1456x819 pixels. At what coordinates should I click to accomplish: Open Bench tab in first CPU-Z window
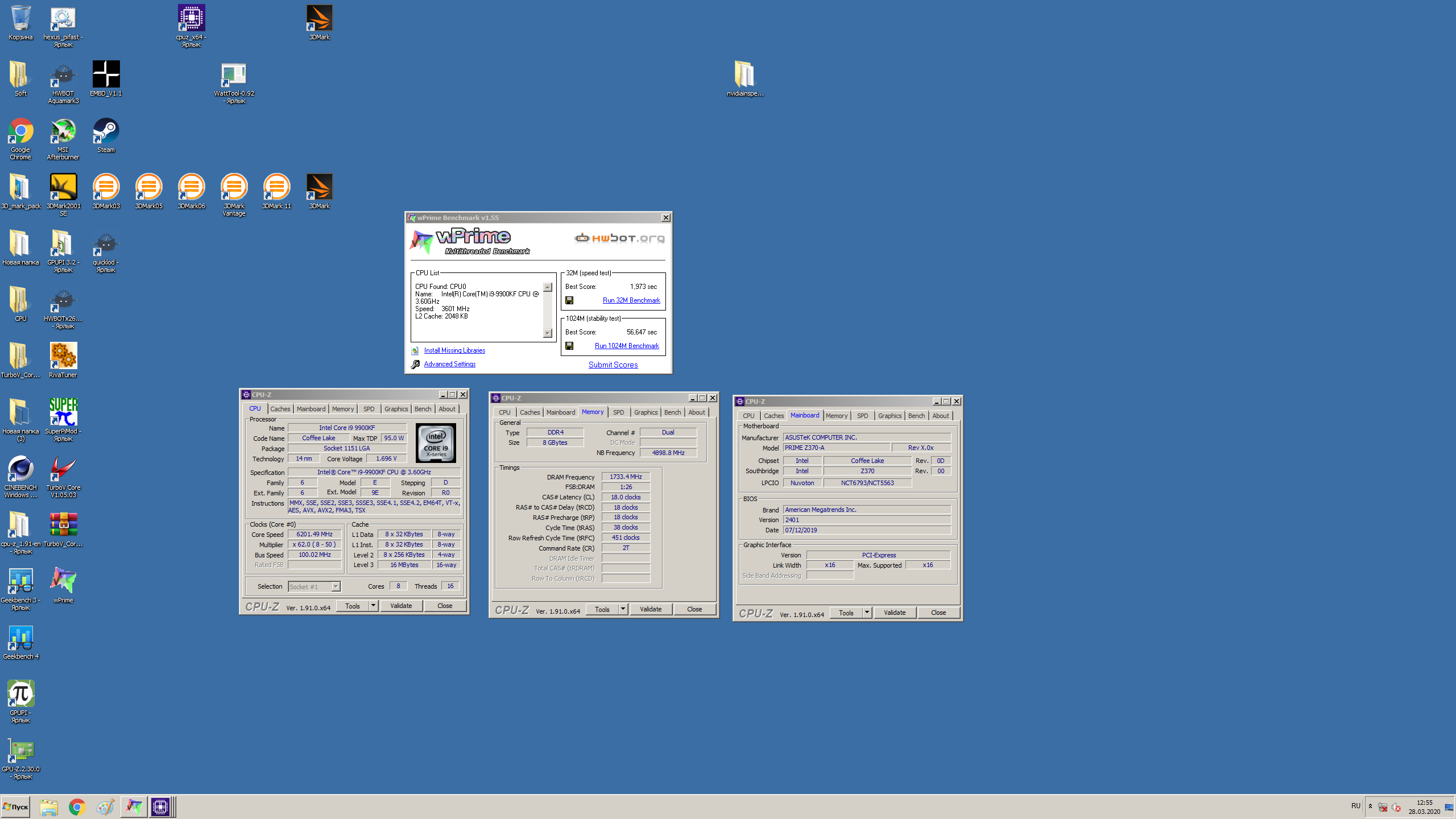coord(423,409)
